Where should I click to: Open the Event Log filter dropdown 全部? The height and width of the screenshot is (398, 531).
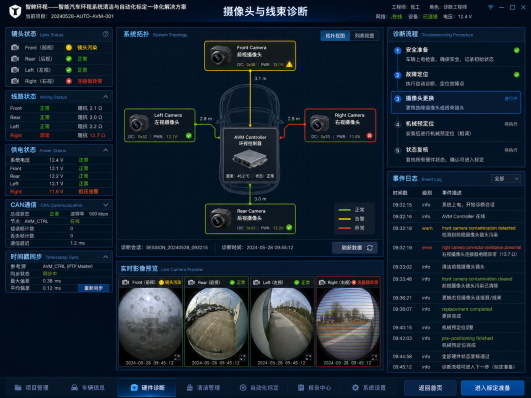506,179
